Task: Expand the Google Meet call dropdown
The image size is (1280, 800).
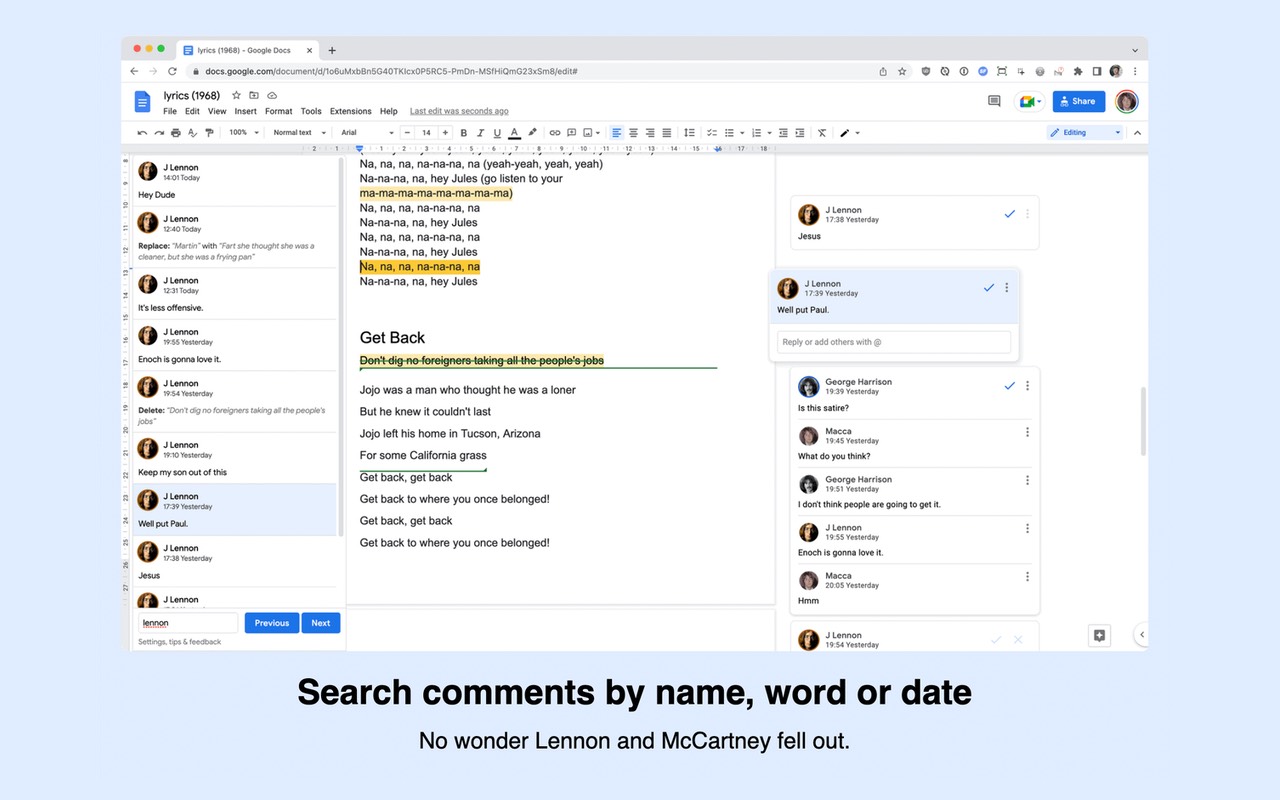Action: [x=1040, y=101]
